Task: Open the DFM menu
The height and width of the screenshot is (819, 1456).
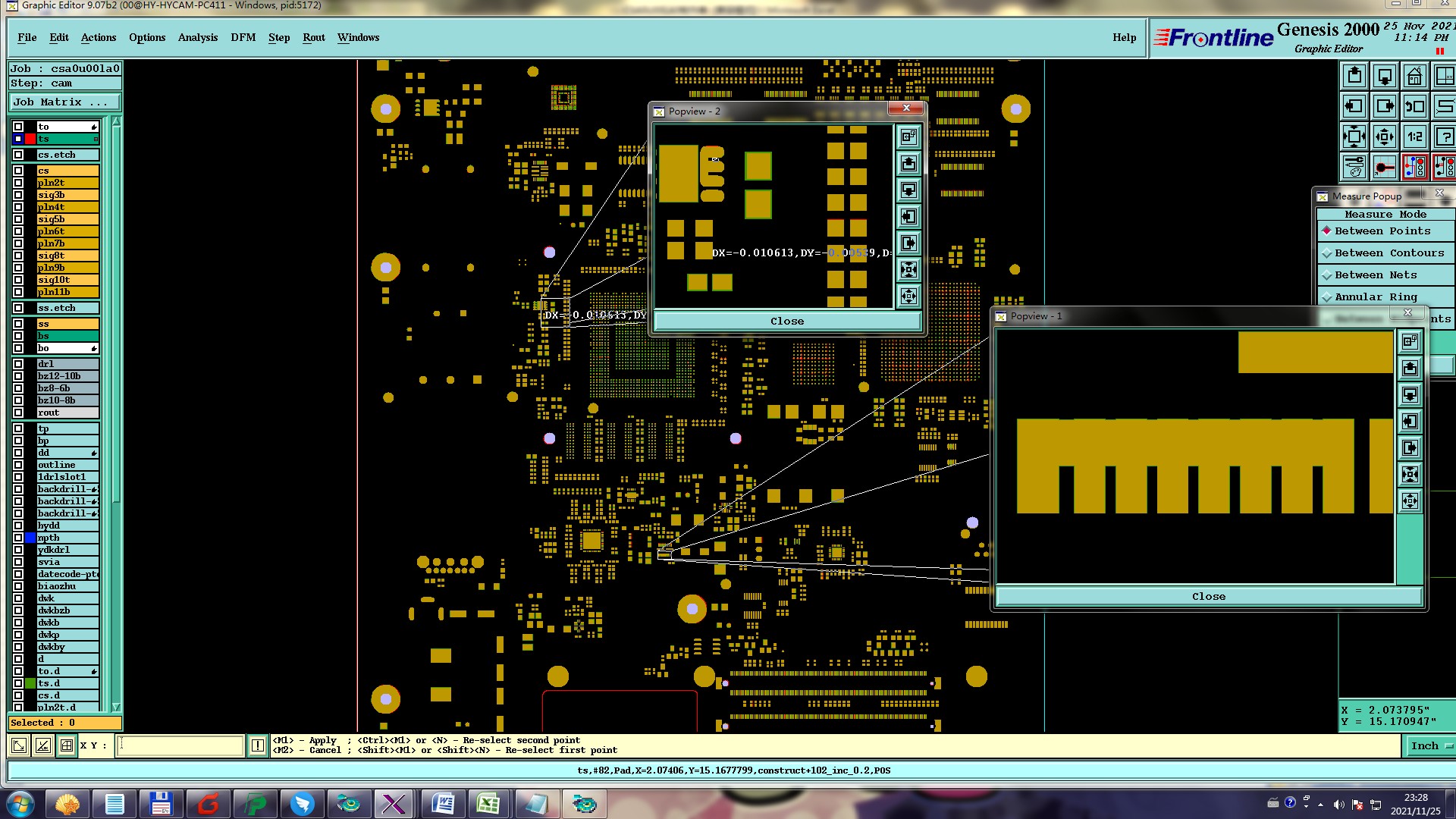Action: click(243, 37)
